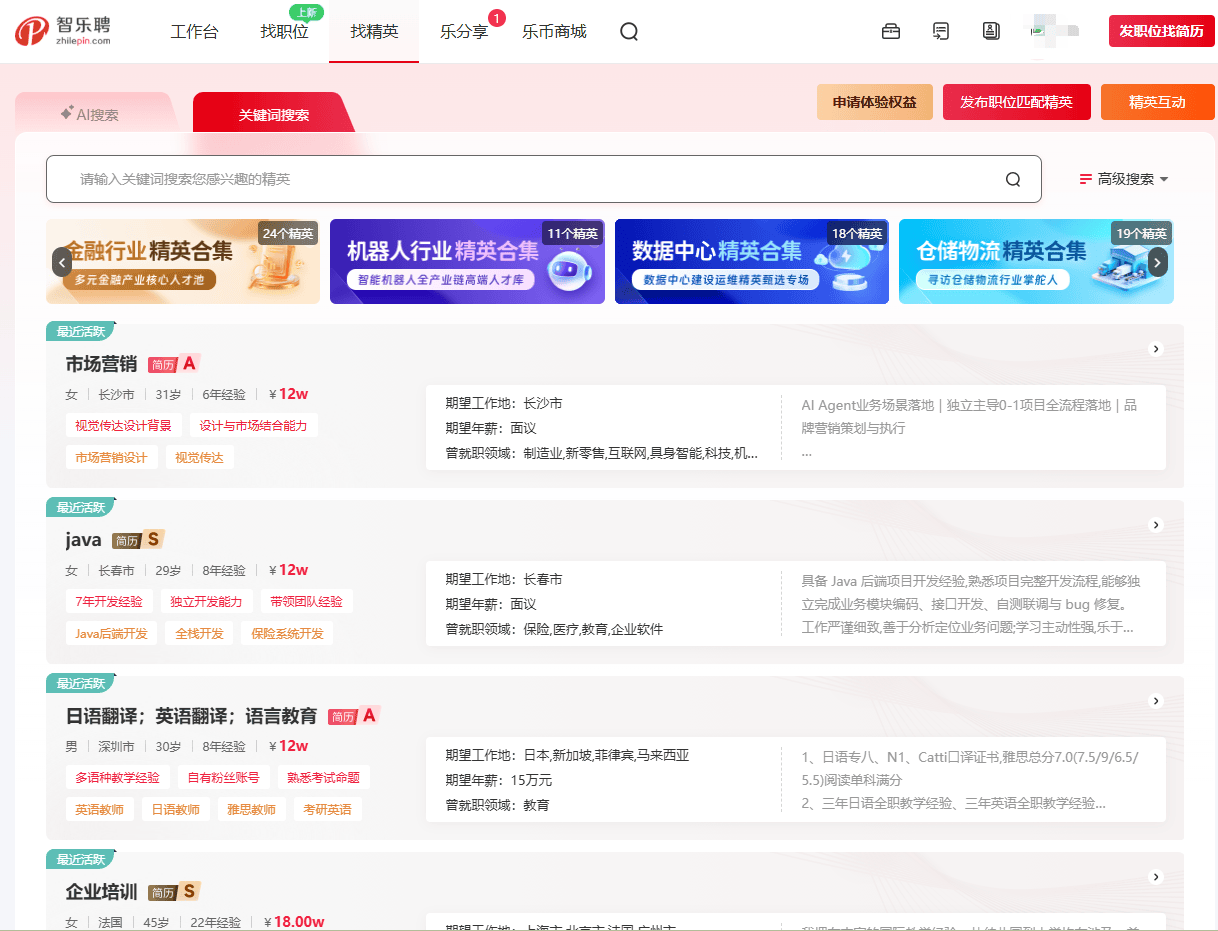Open 数据中心精英合集 banner
The width and height of the screenshot is (1218, 931).
click(752, 262)
